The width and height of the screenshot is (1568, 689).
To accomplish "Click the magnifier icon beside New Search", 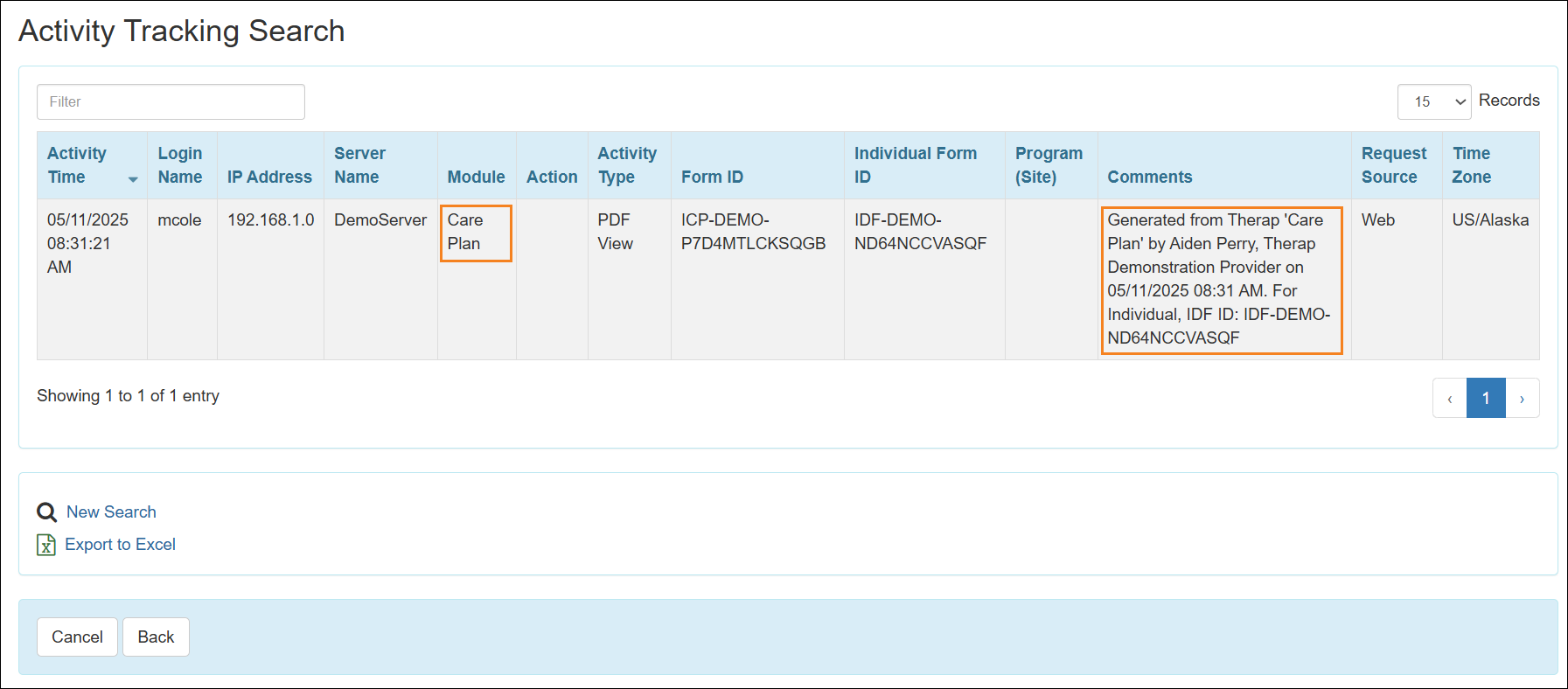I will coord(46,512).
